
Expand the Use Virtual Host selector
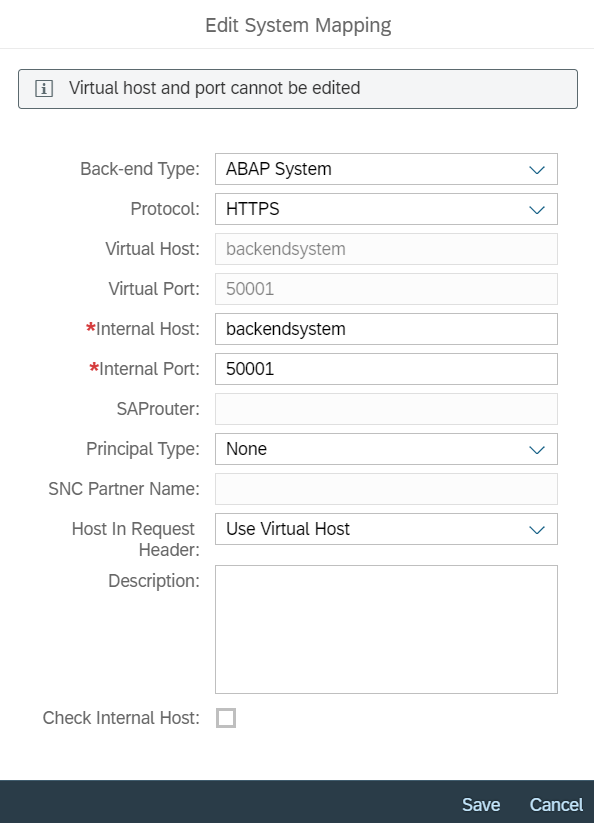point(386,529)
